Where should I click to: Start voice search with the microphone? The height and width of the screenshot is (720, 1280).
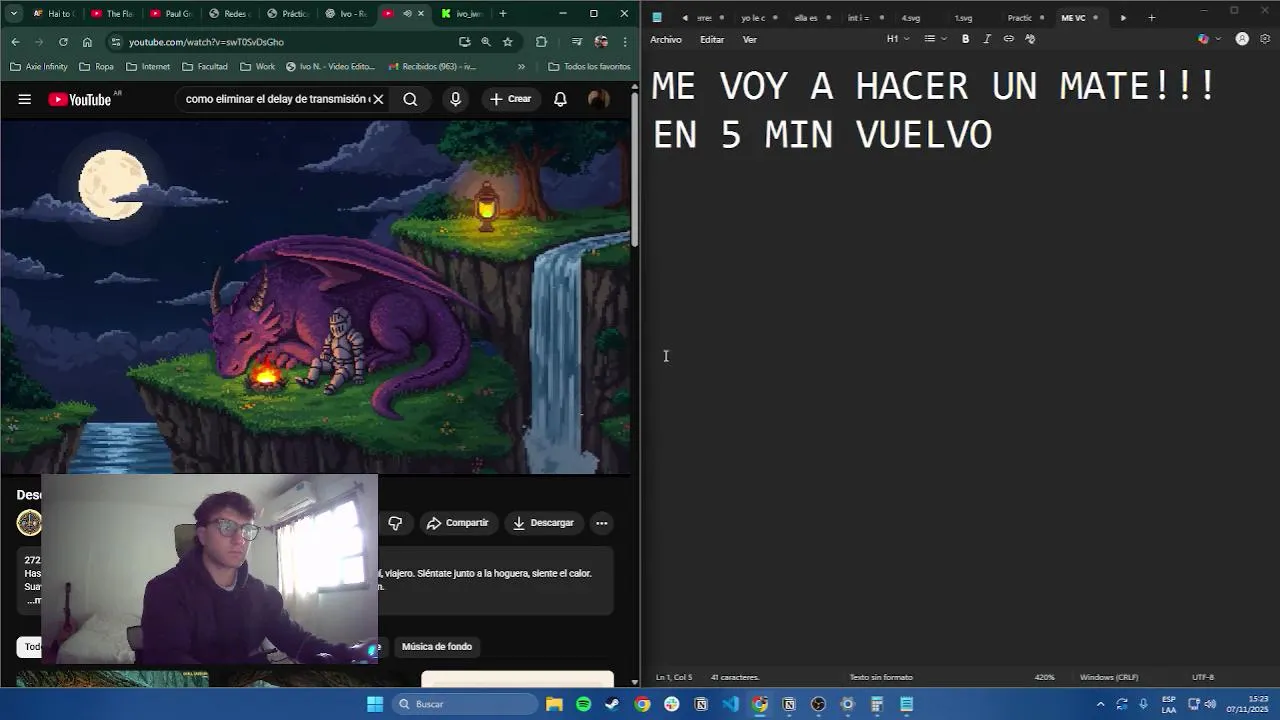tap(455, 99)
